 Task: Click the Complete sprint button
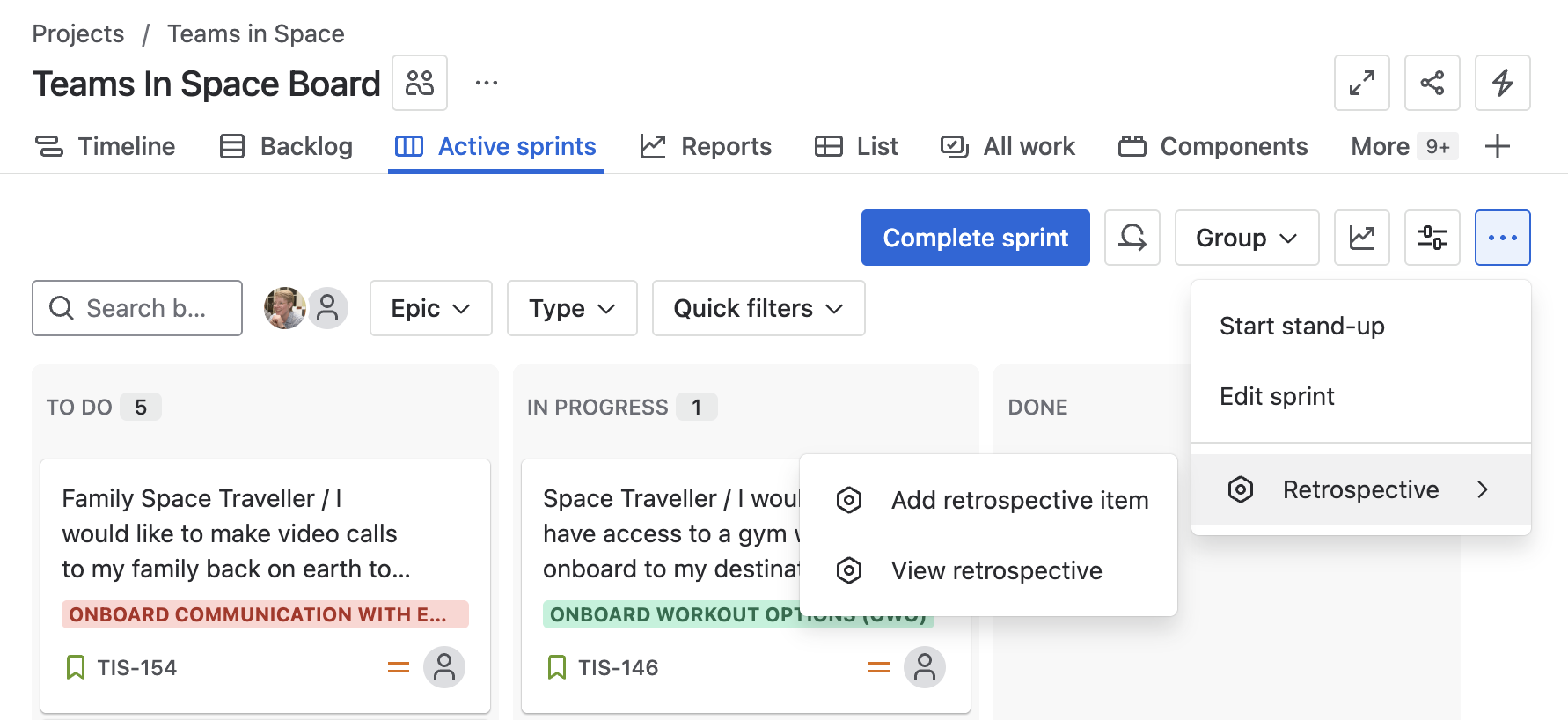tap(975, 238)
